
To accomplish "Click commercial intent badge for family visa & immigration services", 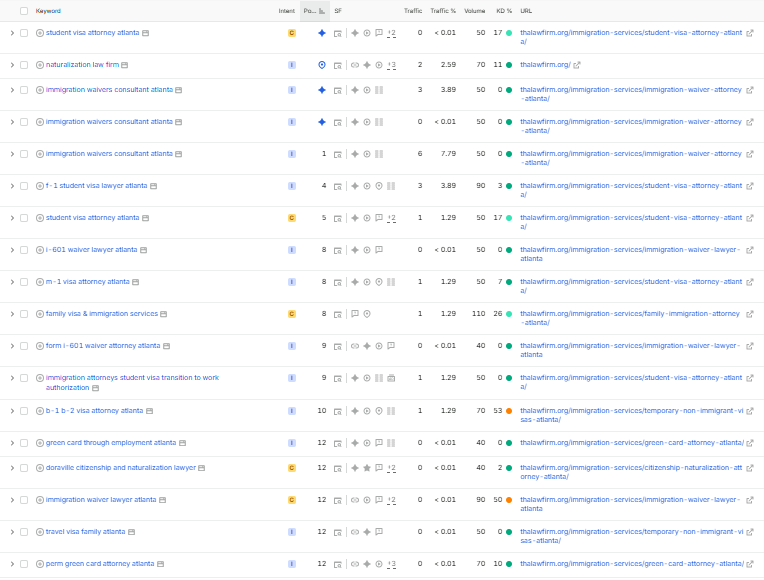I will 292,314.
